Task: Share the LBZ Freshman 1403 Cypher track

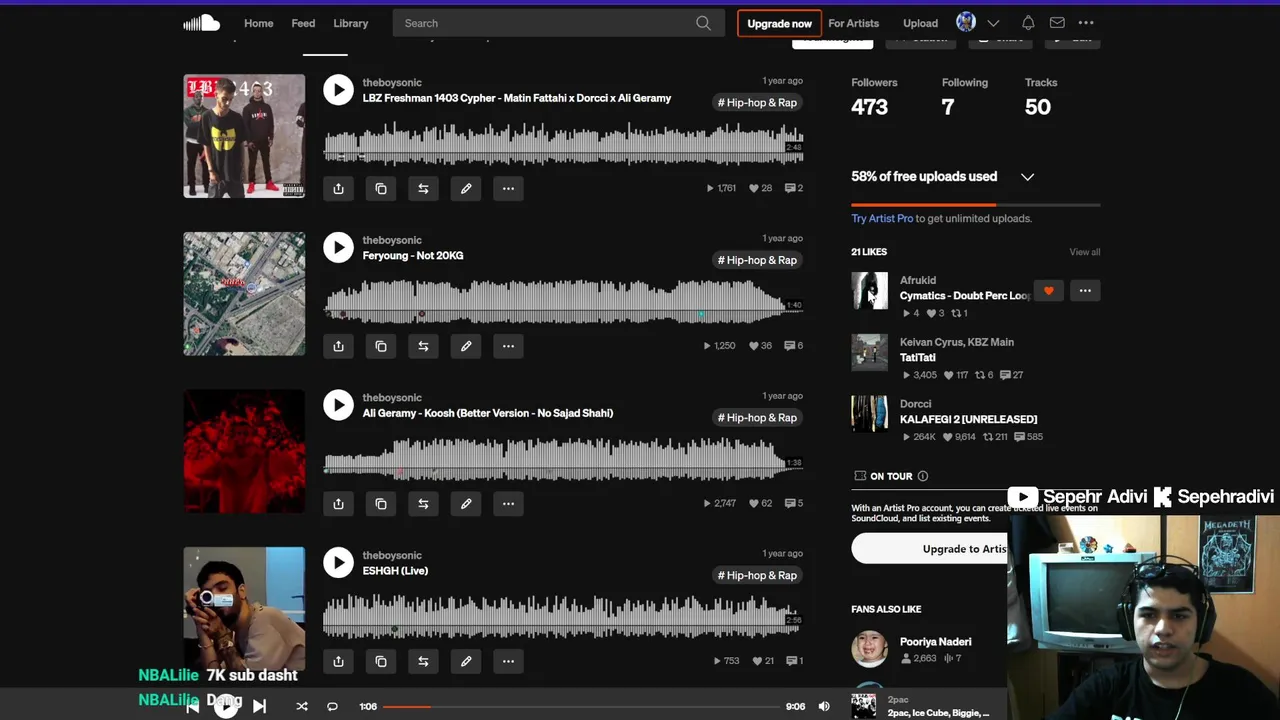Action: [x=338, y=189]
